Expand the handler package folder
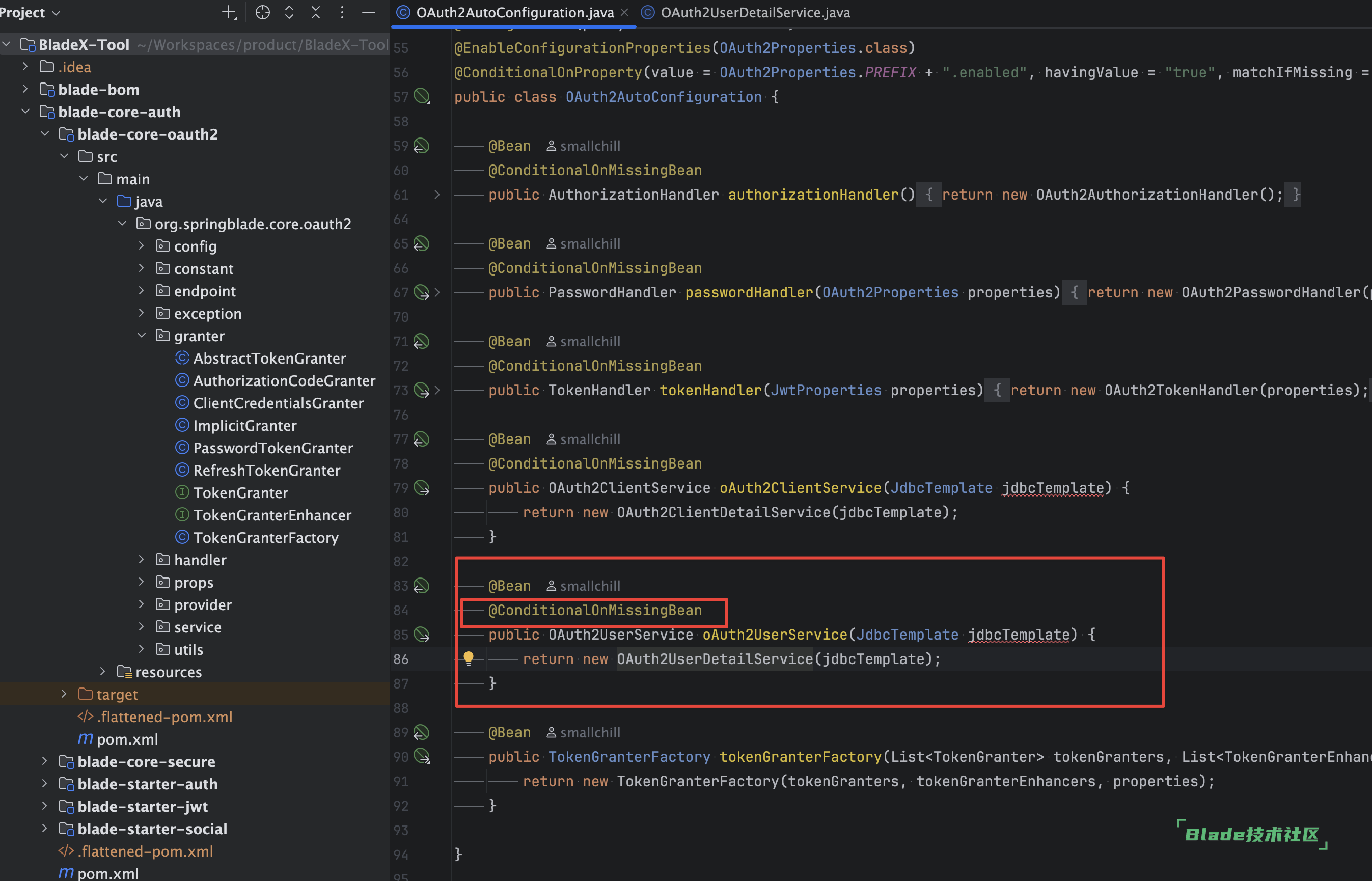This screenshot has width=1372, height=881. point(141,560)
